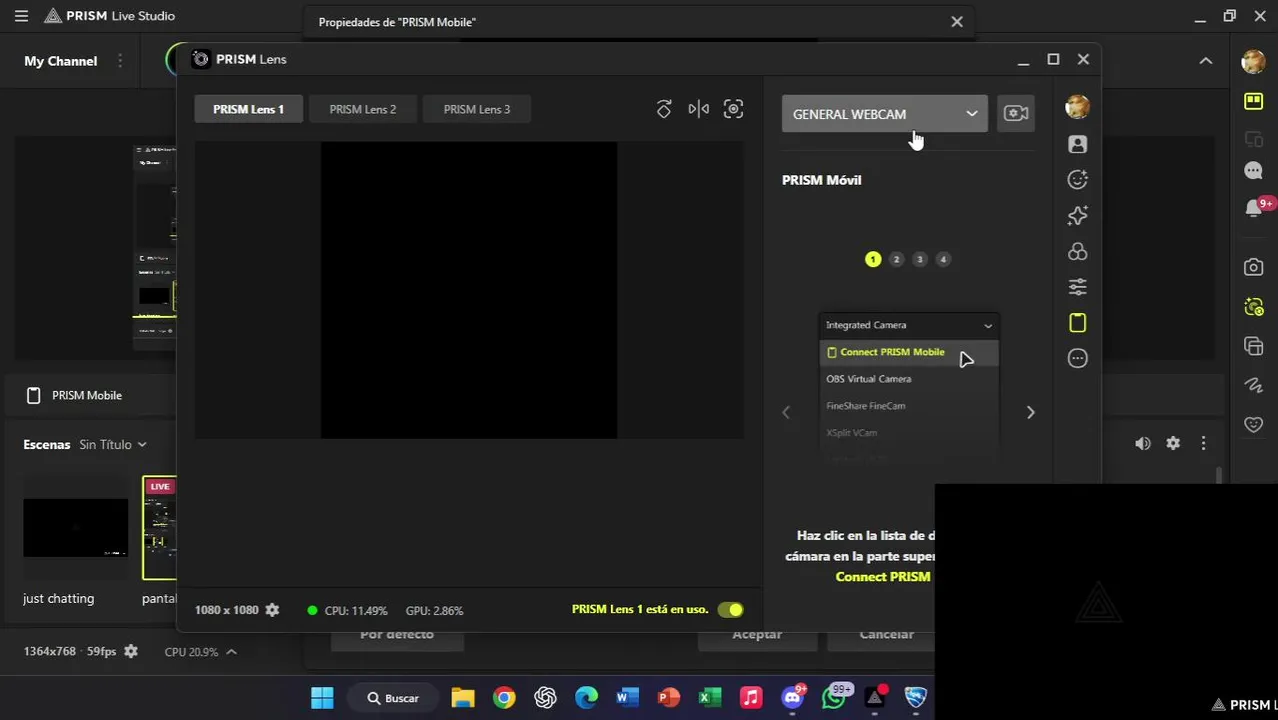The image size is (1278, 720).
Task: Select the just chatting scene thumbnail
Action: point(76,528)
